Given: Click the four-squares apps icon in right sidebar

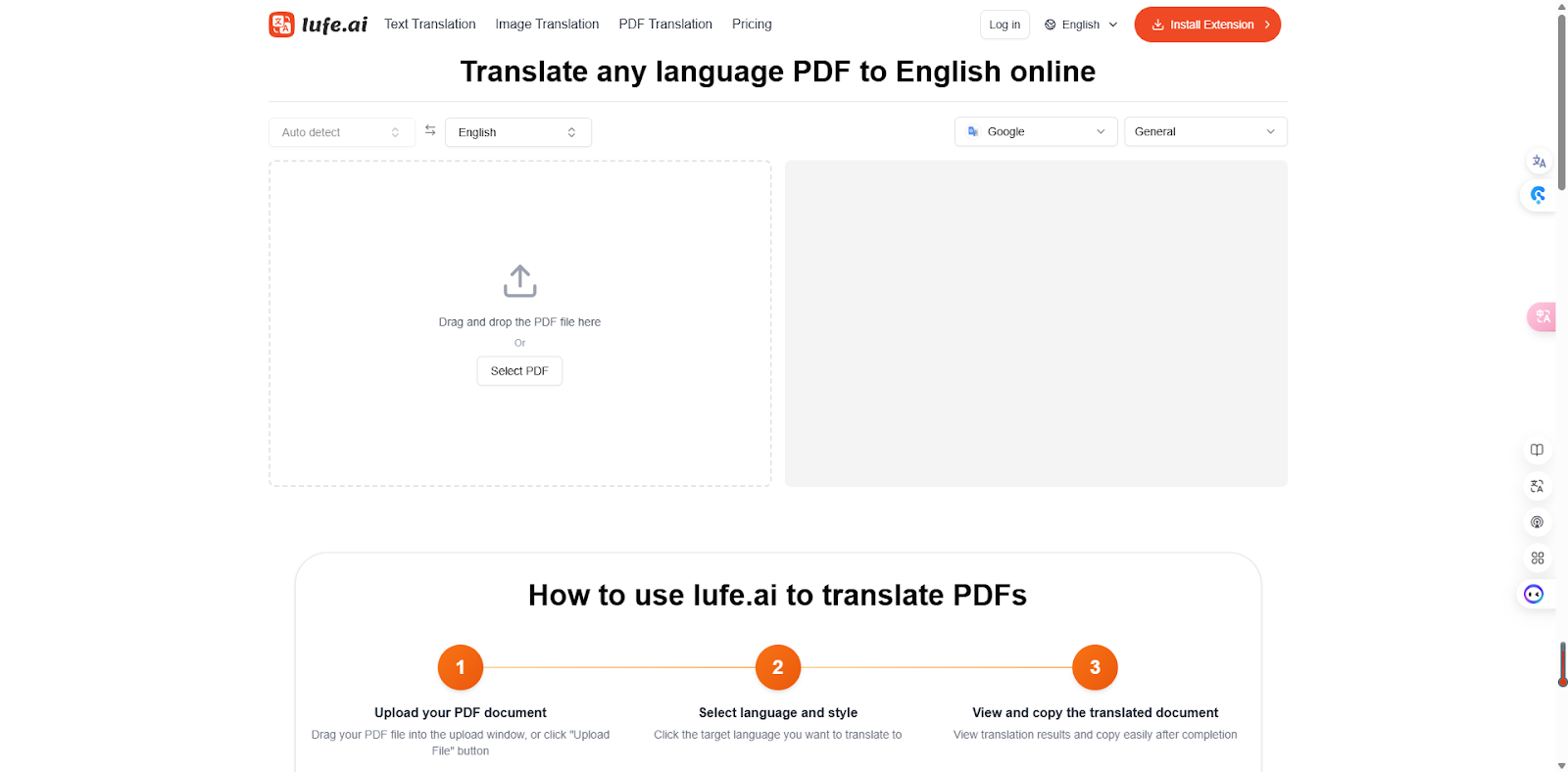Looking at the screenshot, I should [x=1537, y=557].
